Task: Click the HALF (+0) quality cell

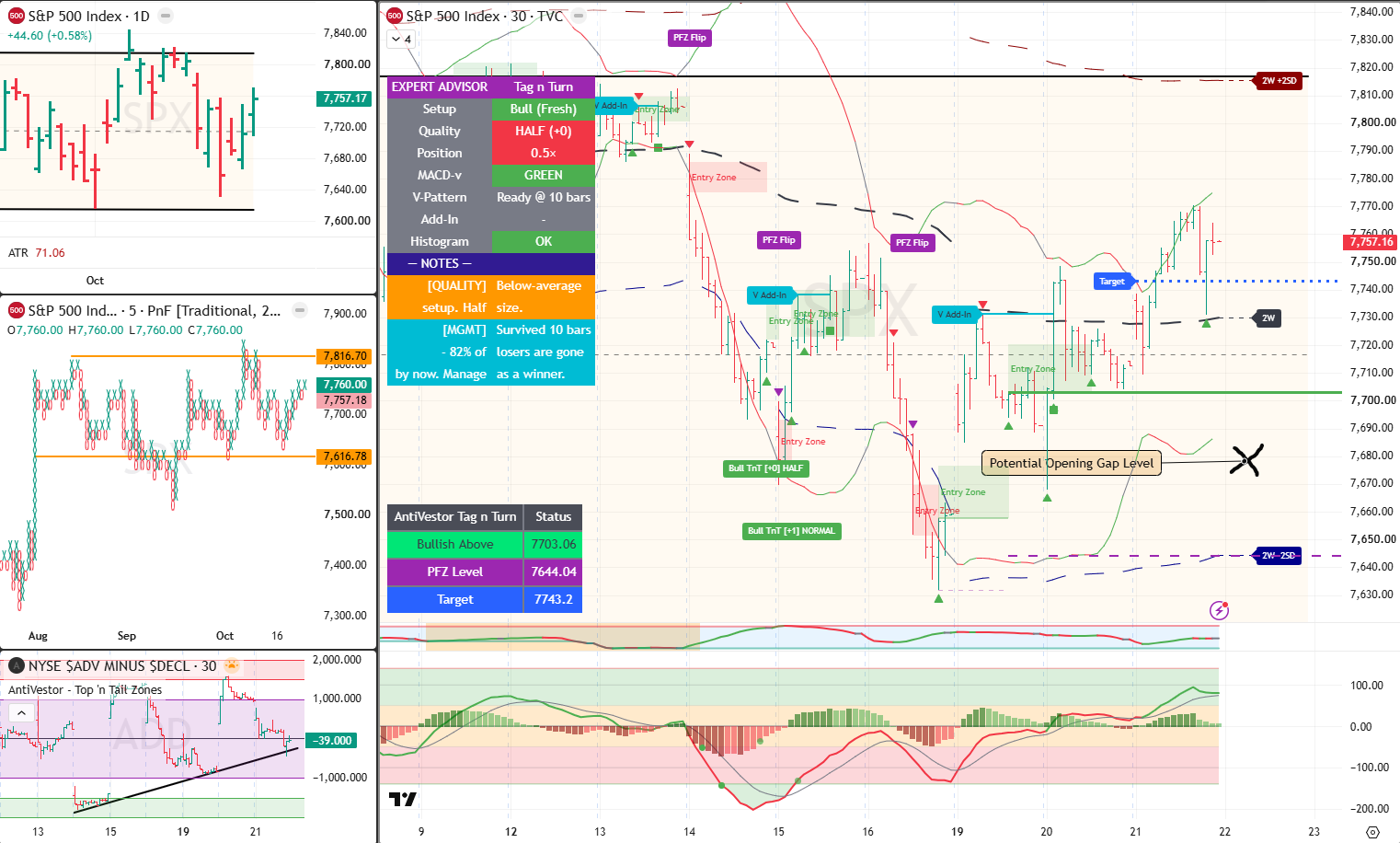Action: point(544,131)
